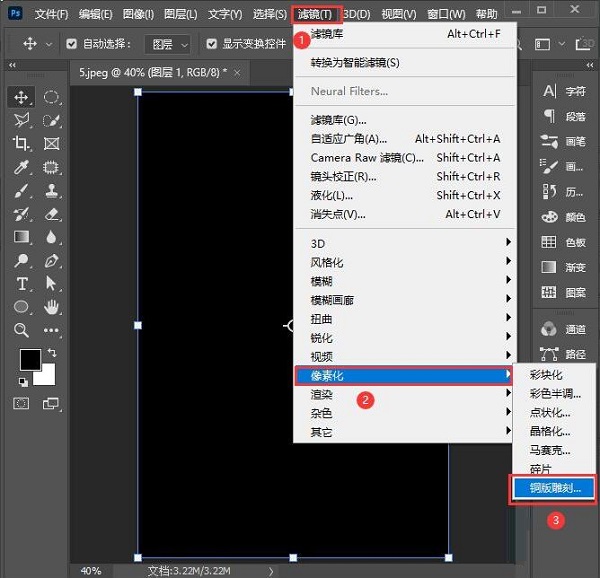Select the Move tool in the toolbox

(21, 98)
